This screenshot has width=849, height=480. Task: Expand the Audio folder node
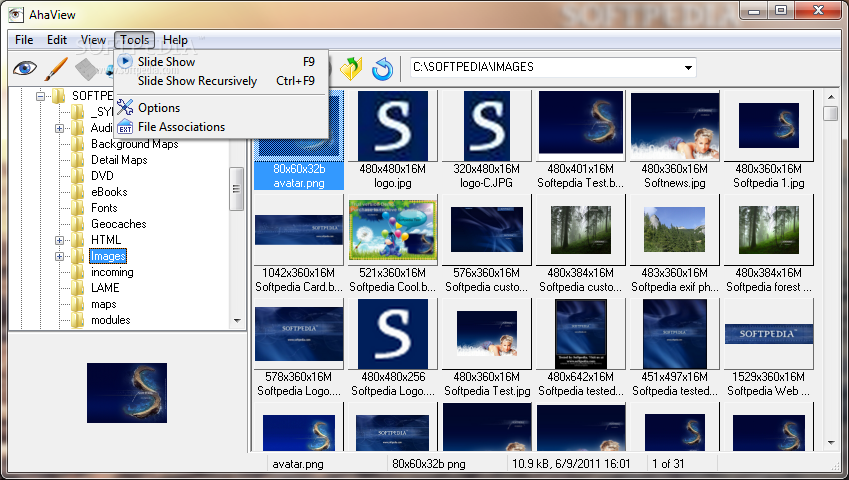[59, 128]
